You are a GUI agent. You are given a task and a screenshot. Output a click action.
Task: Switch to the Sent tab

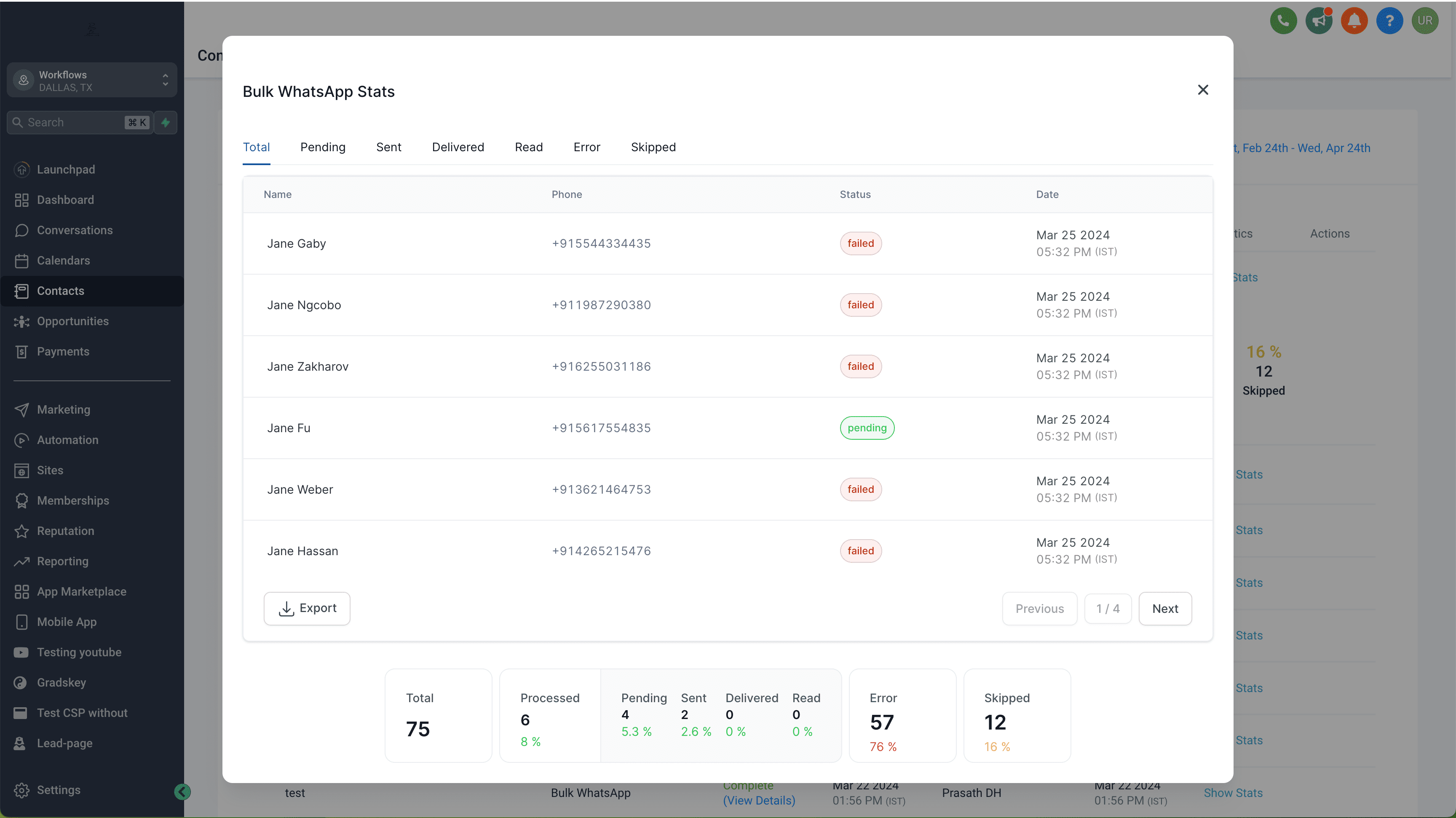tap(389, 147)
